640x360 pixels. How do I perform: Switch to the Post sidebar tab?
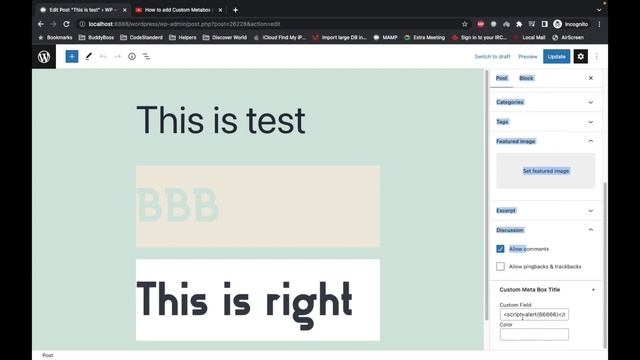point(502,78)
